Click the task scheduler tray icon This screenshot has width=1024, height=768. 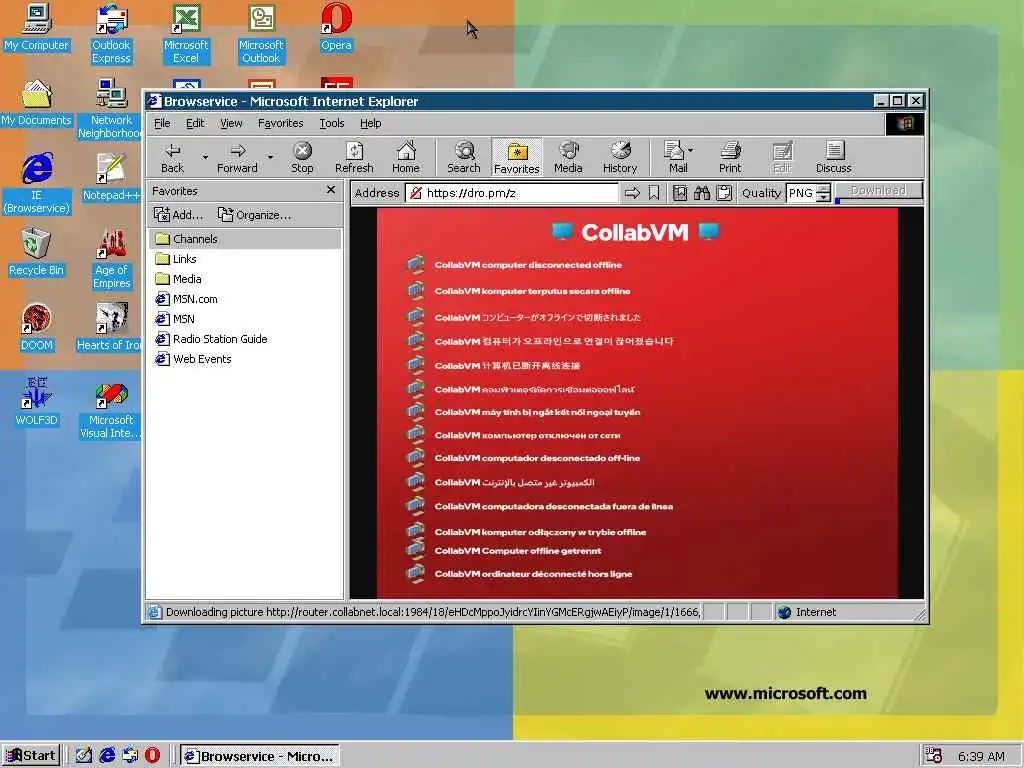(x=934, y=756)
